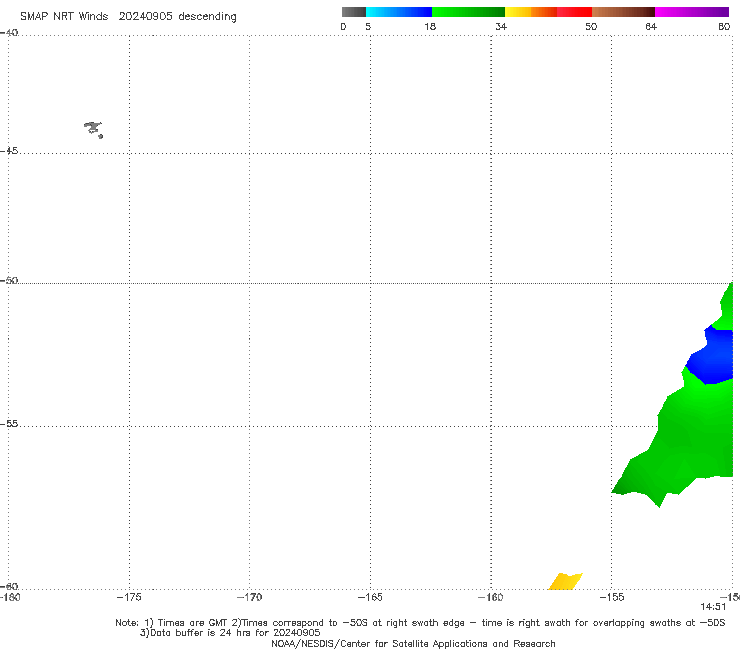Image resolution: width=740 pixels, height=650 pixels.
Task: Click the 'NOAA/NESDIS/Center for Satellite Applications' credit
Action: coord(413,644)
